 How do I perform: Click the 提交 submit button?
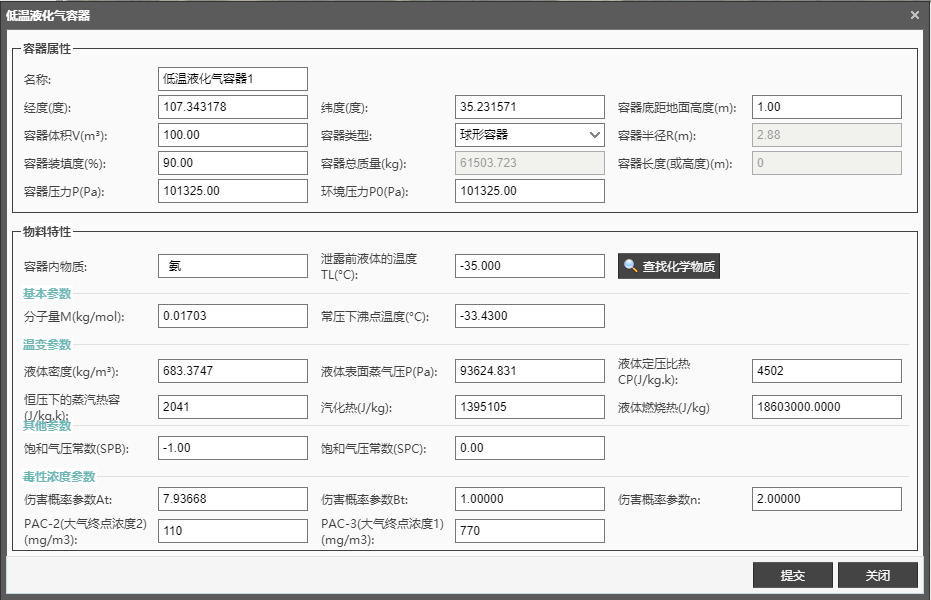792,576
